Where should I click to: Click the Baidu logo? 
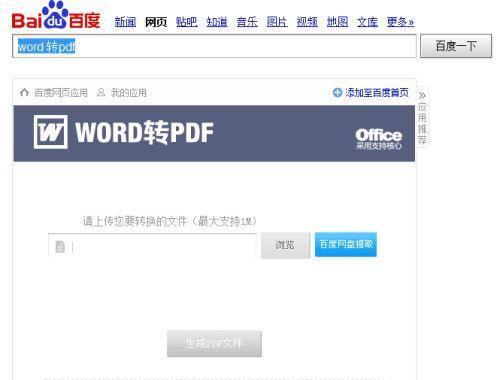56,16
